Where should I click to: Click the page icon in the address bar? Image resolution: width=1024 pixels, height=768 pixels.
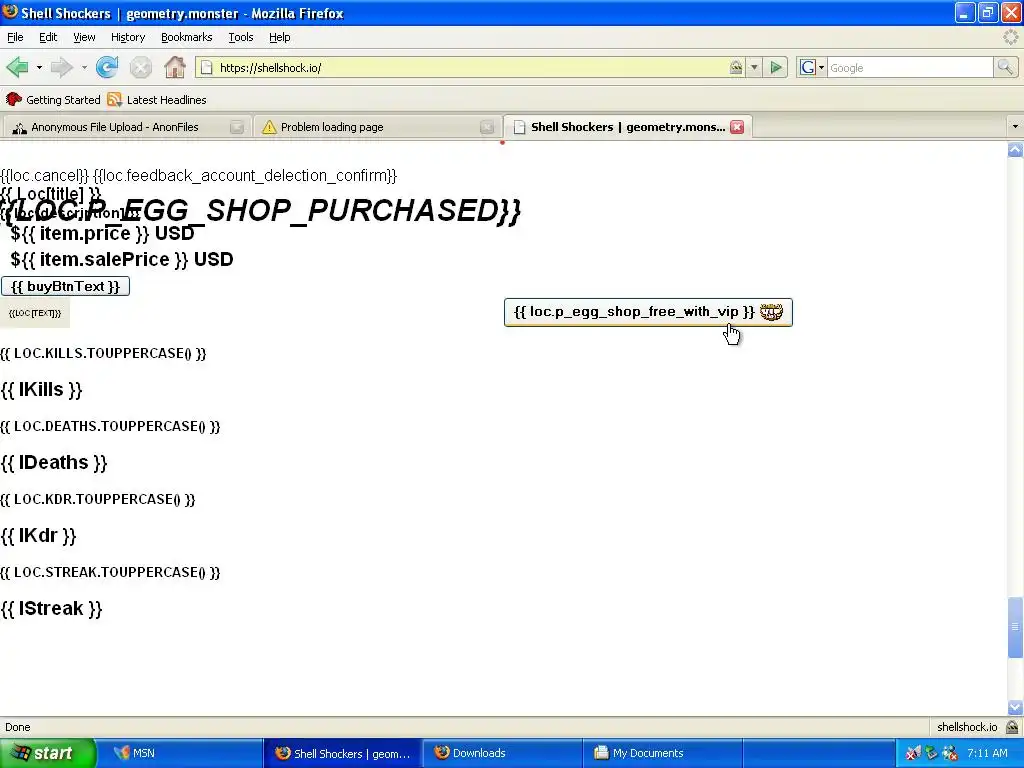point(206,67)
